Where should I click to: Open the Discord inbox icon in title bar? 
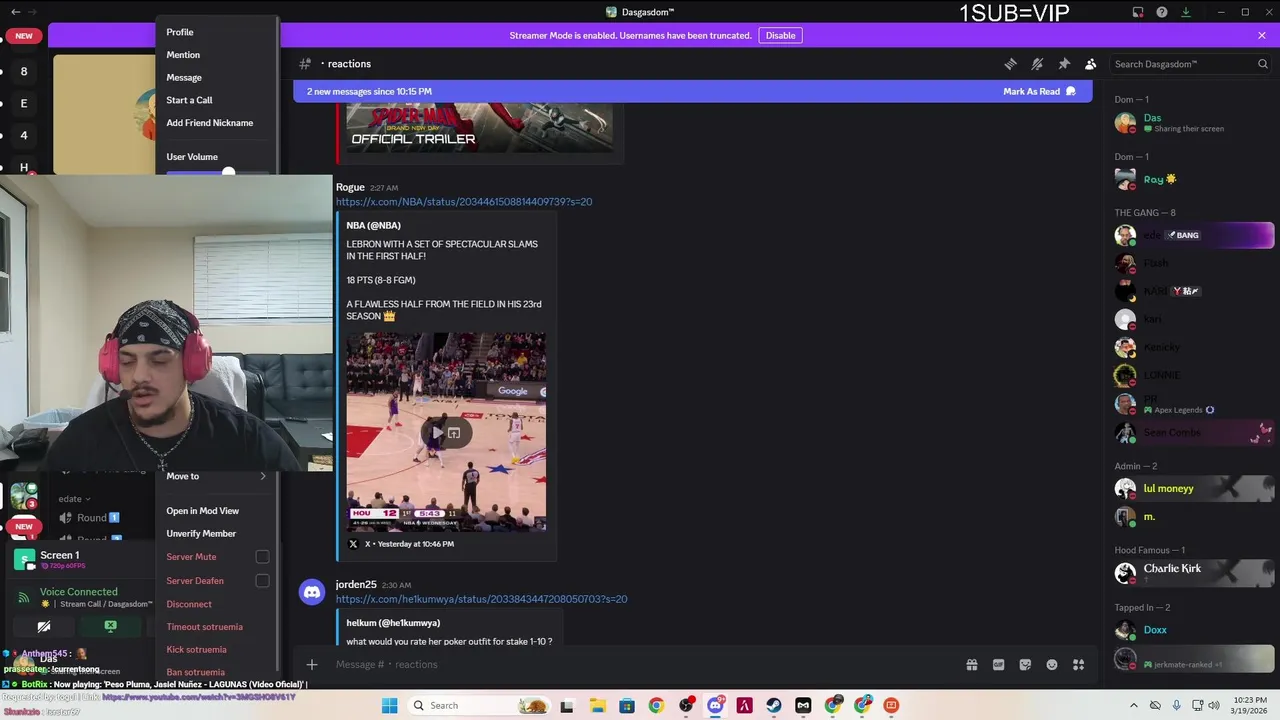(1138, 12)
